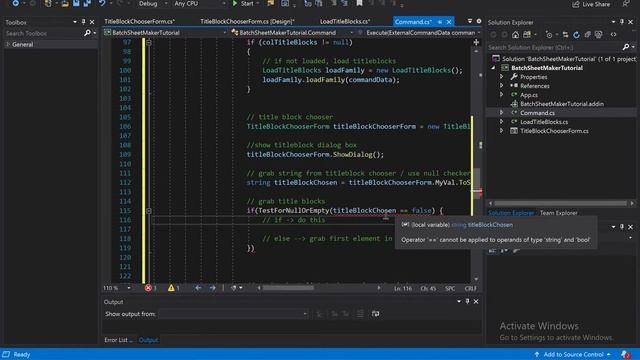Click the Save All icon in the toolbar
The height and width of the screenshot is (360, 640).
click(x=87, y=4)
